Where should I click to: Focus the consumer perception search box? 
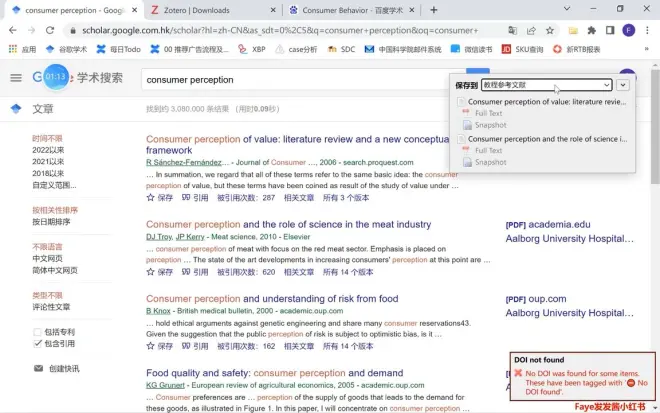tap(303, 80)
